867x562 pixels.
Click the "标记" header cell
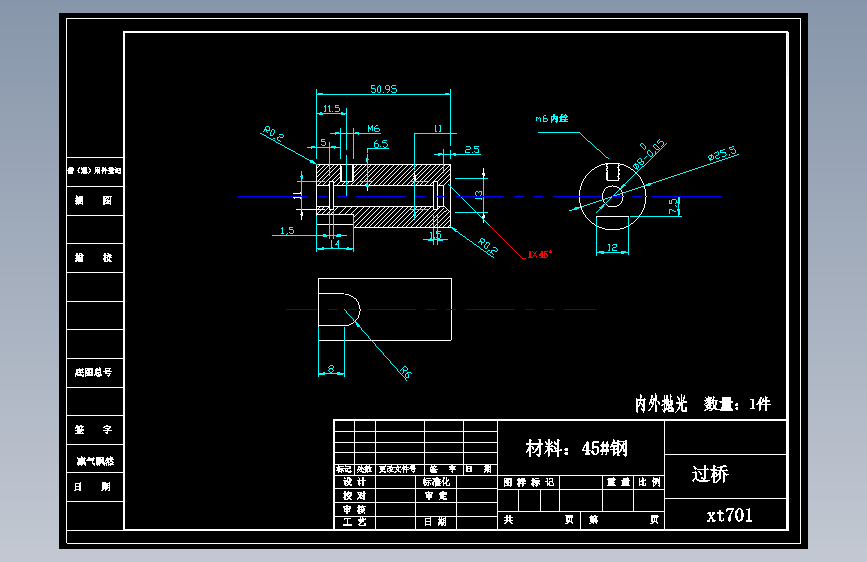pos(344,469)
